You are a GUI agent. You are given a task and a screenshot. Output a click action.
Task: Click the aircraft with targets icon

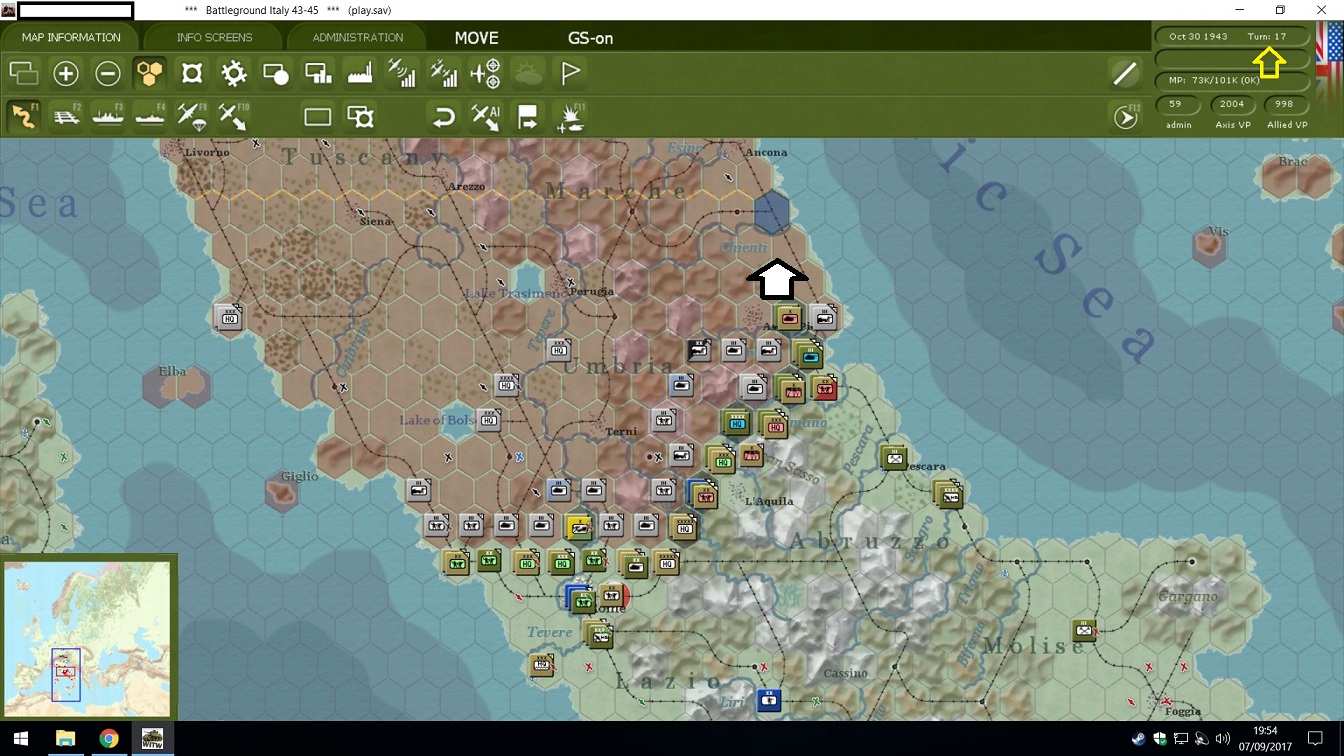[x=485, y=73]
